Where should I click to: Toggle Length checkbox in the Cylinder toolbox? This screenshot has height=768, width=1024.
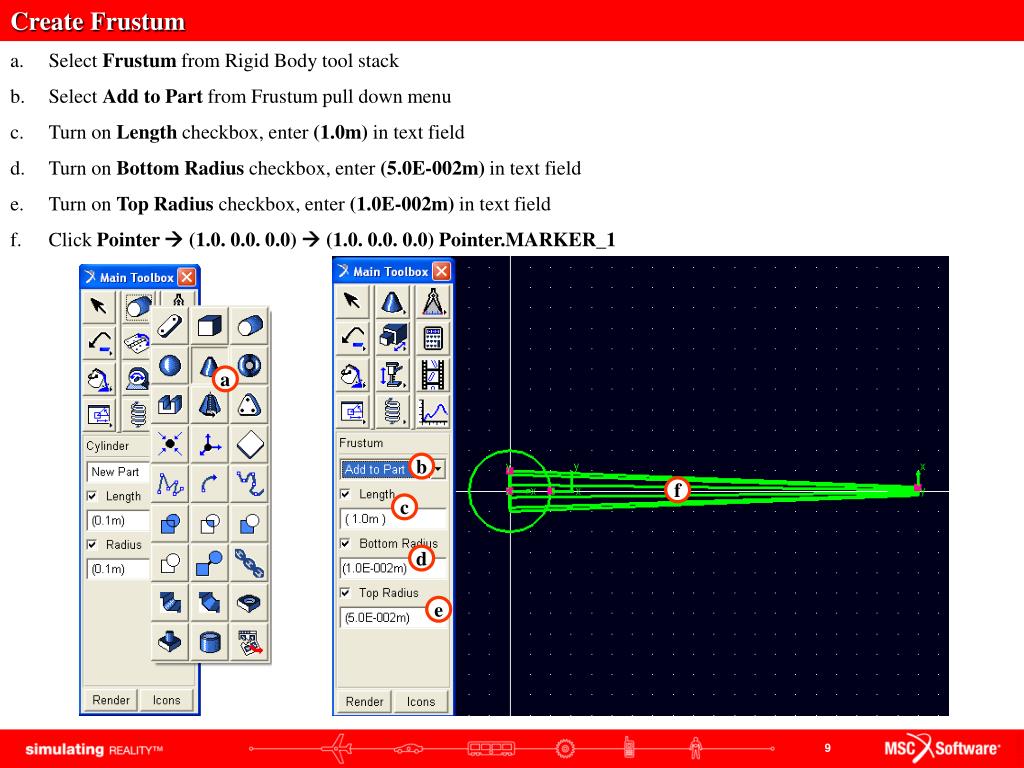click(x=92, y=496)
